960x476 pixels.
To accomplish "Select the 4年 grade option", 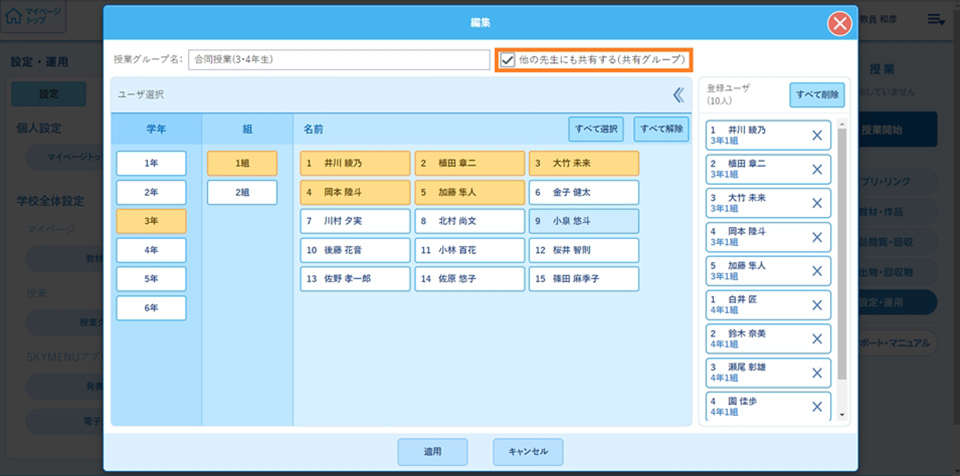I will tap(151, 250).
